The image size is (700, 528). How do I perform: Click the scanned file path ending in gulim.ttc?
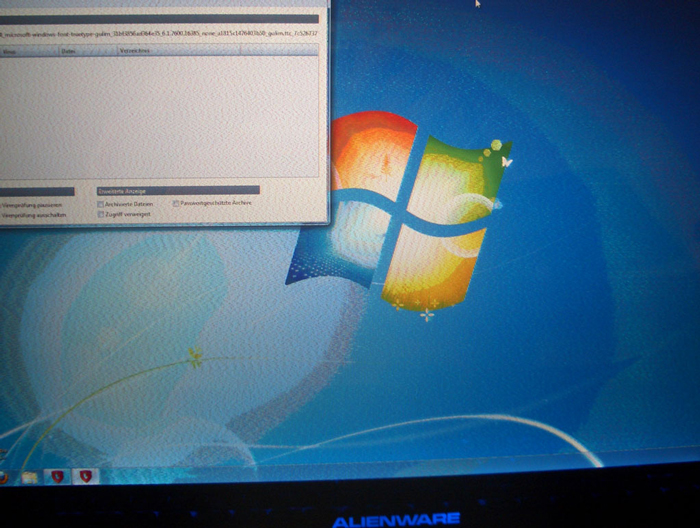pos(159,34)
